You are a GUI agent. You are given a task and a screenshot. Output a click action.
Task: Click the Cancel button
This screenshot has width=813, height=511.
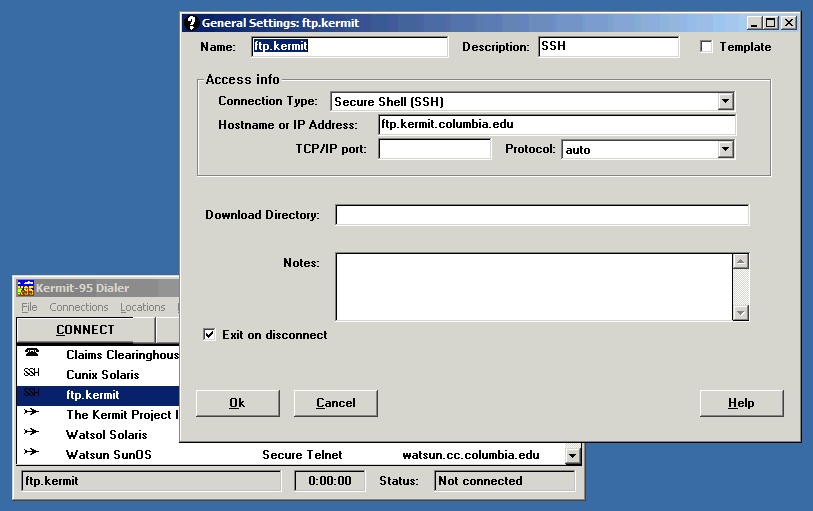coord(335,403)
